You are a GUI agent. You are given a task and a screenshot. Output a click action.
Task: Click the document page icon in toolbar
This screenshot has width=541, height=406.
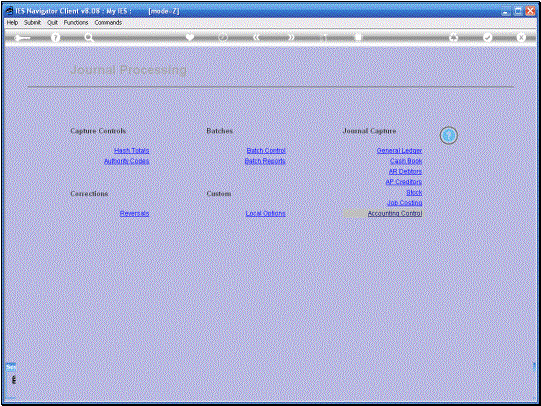358,37
